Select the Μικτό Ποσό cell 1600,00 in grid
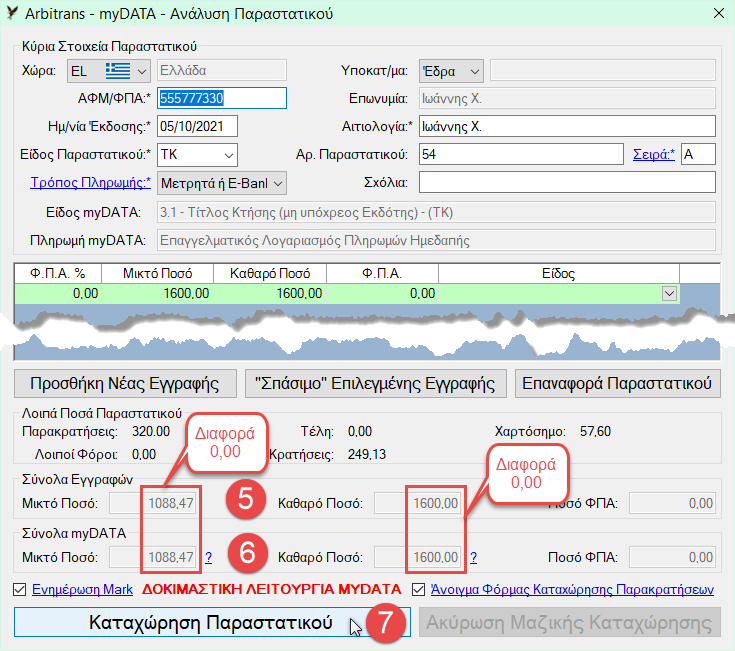 158,293
